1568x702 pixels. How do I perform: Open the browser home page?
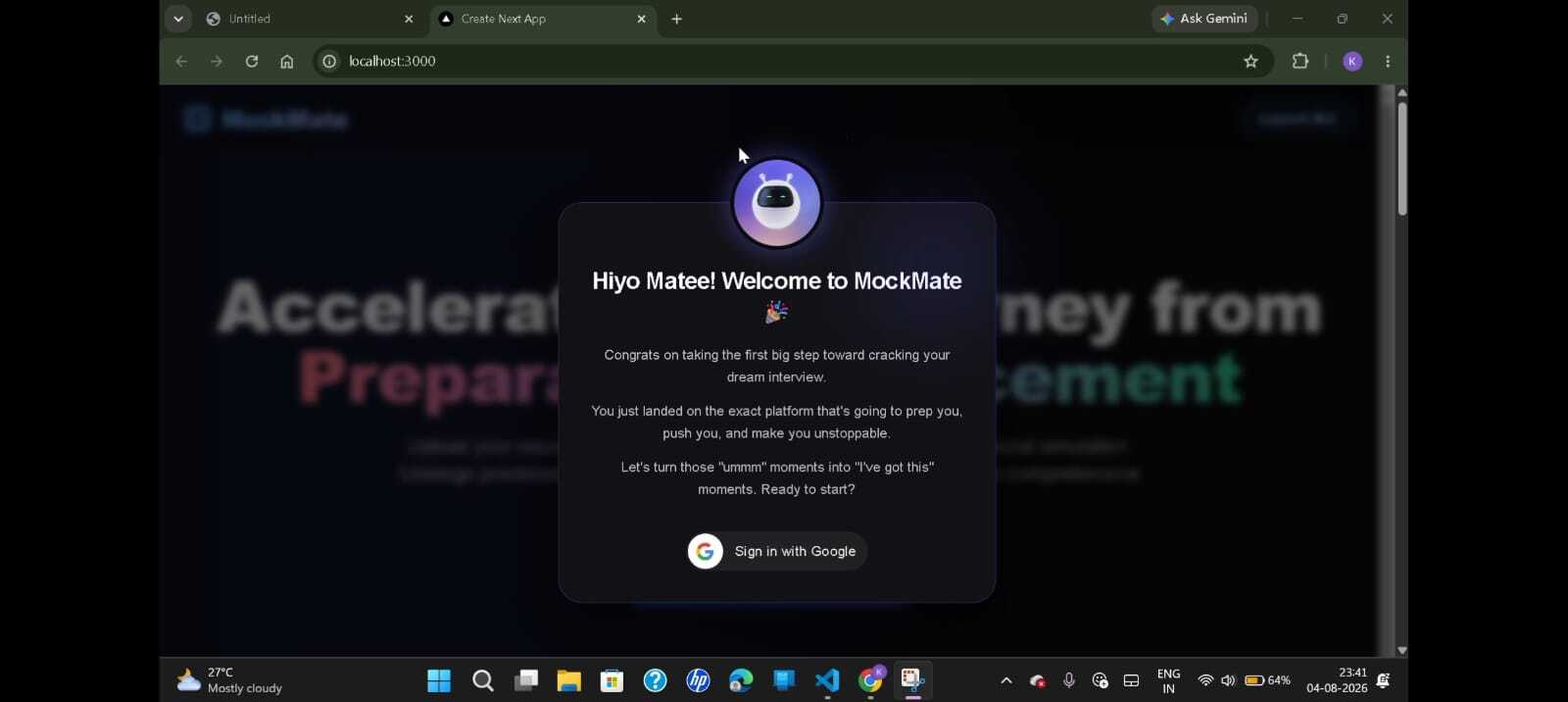[286, 61]
